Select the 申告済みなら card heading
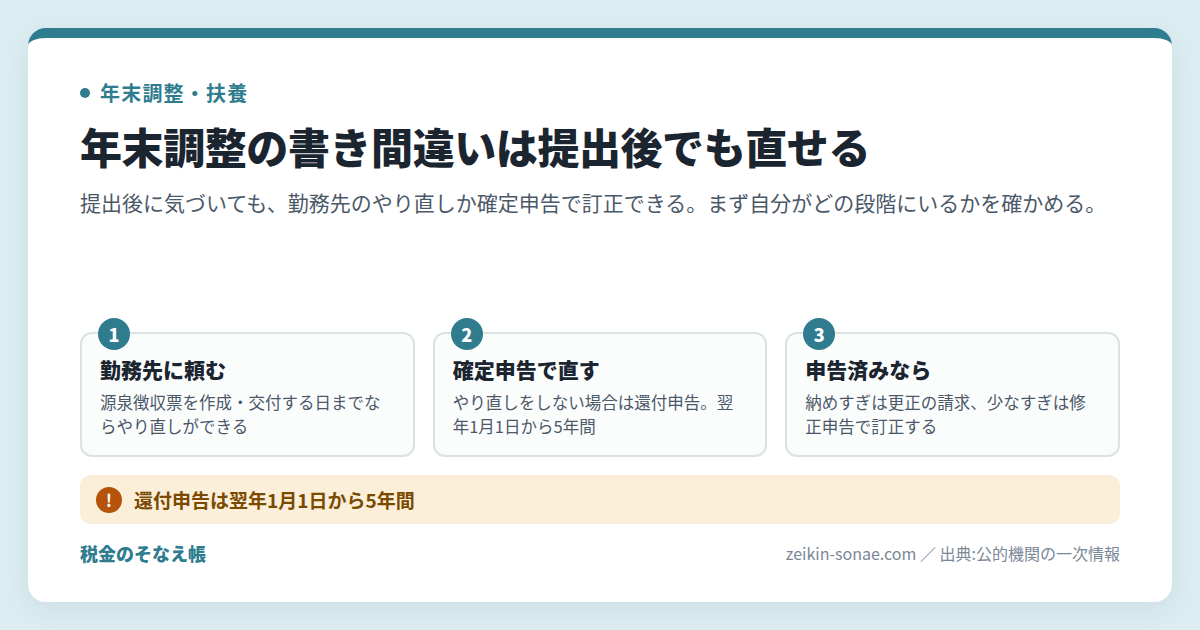1200x630 pixels. 868,371
